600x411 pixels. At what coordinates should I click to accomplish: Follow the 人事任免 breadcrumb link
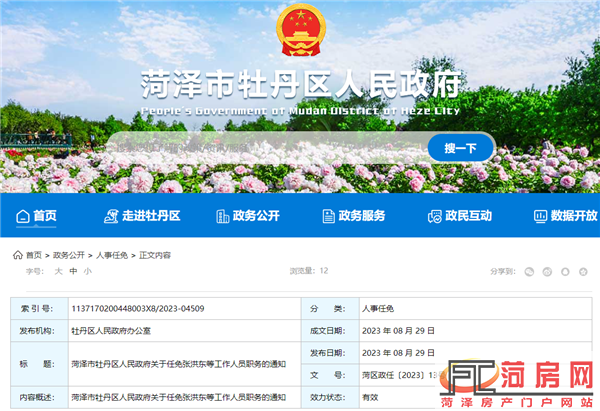pyautogui.click(x=112, y=255)
